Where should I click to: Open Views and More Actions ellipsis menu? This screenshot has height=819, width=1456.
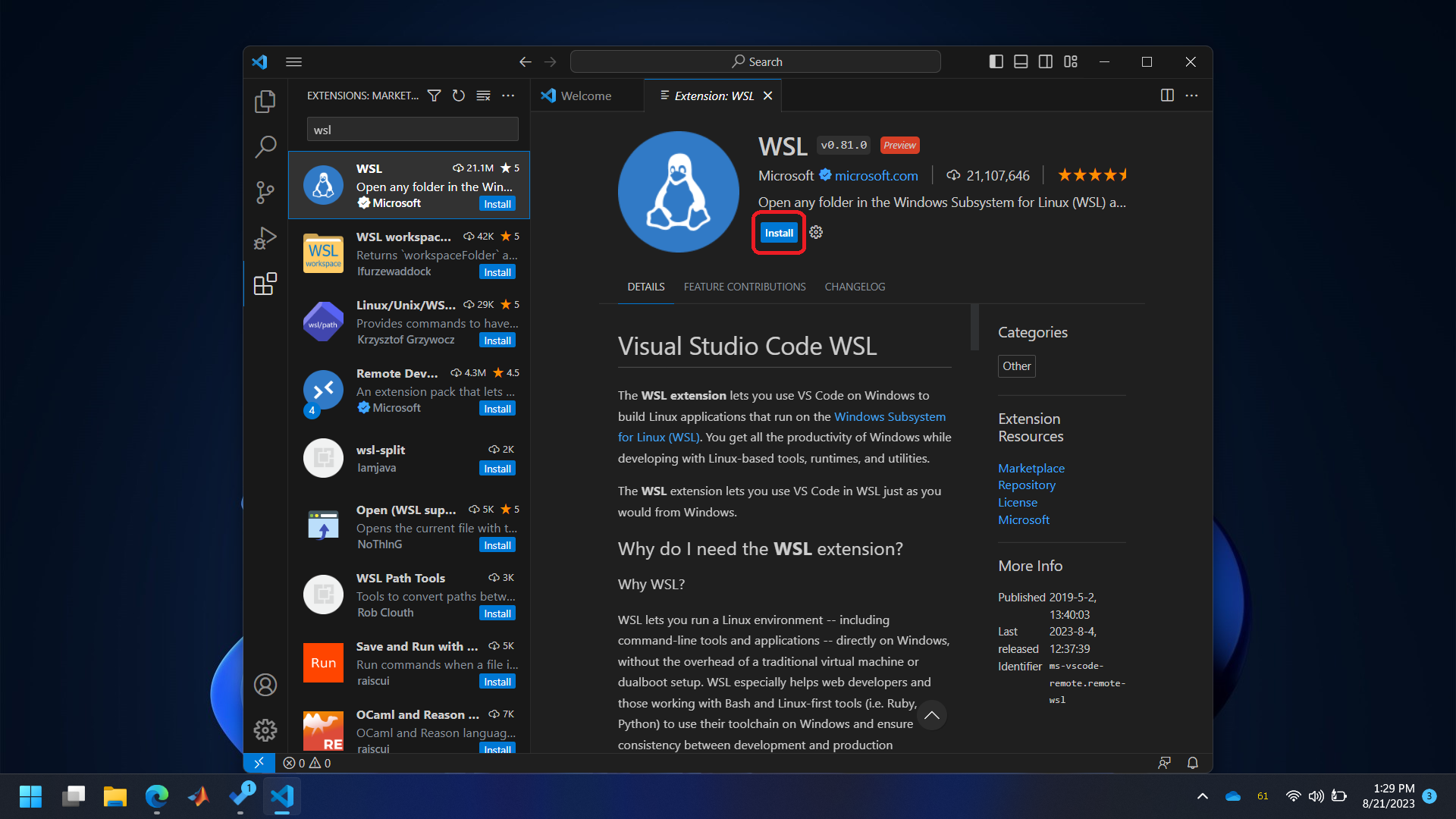tap(508, 96)
